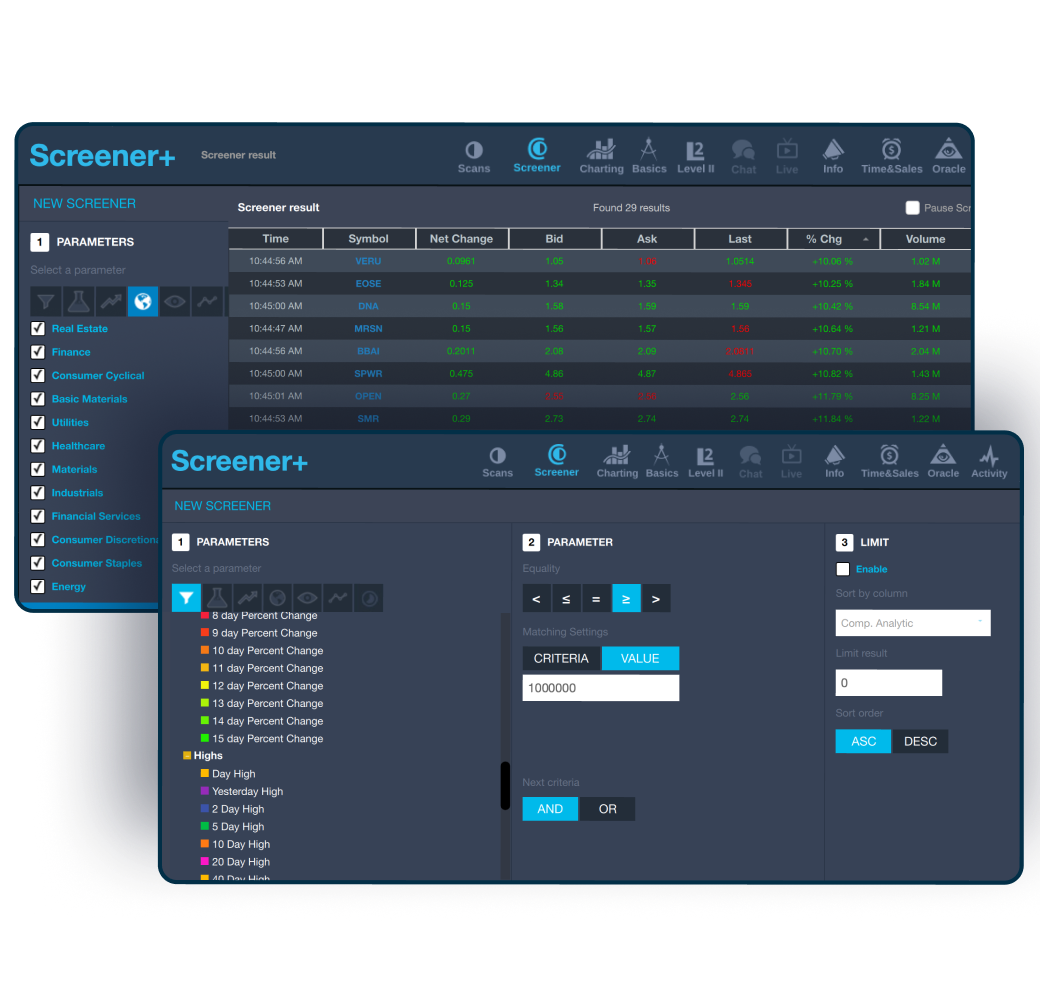Open Oracle eye icon in front toolbar

pos(943,460)
